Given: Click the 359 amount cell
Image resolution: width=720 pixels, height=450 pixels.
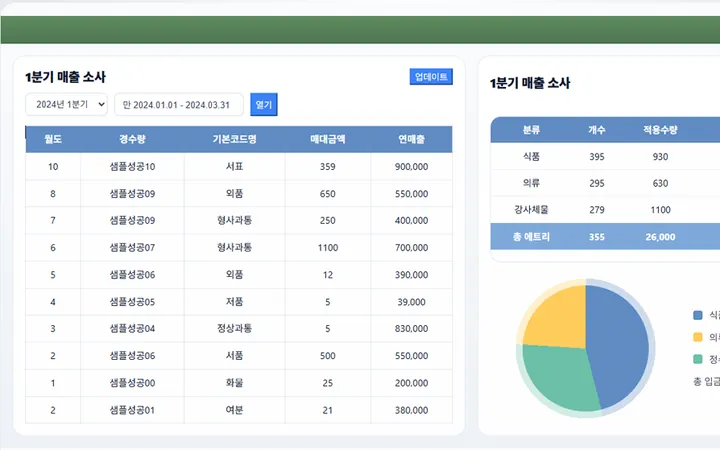Looking at the screenshot, I should pos(327,167).
